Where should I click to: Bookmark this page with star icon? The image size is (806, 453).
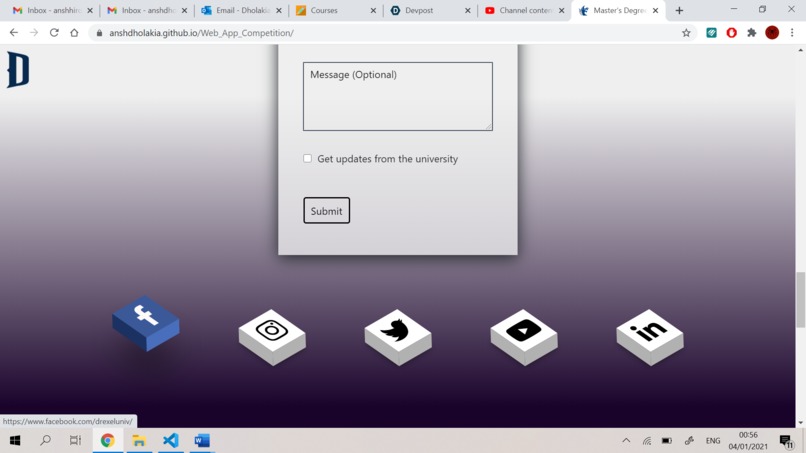tap(686, 33)
